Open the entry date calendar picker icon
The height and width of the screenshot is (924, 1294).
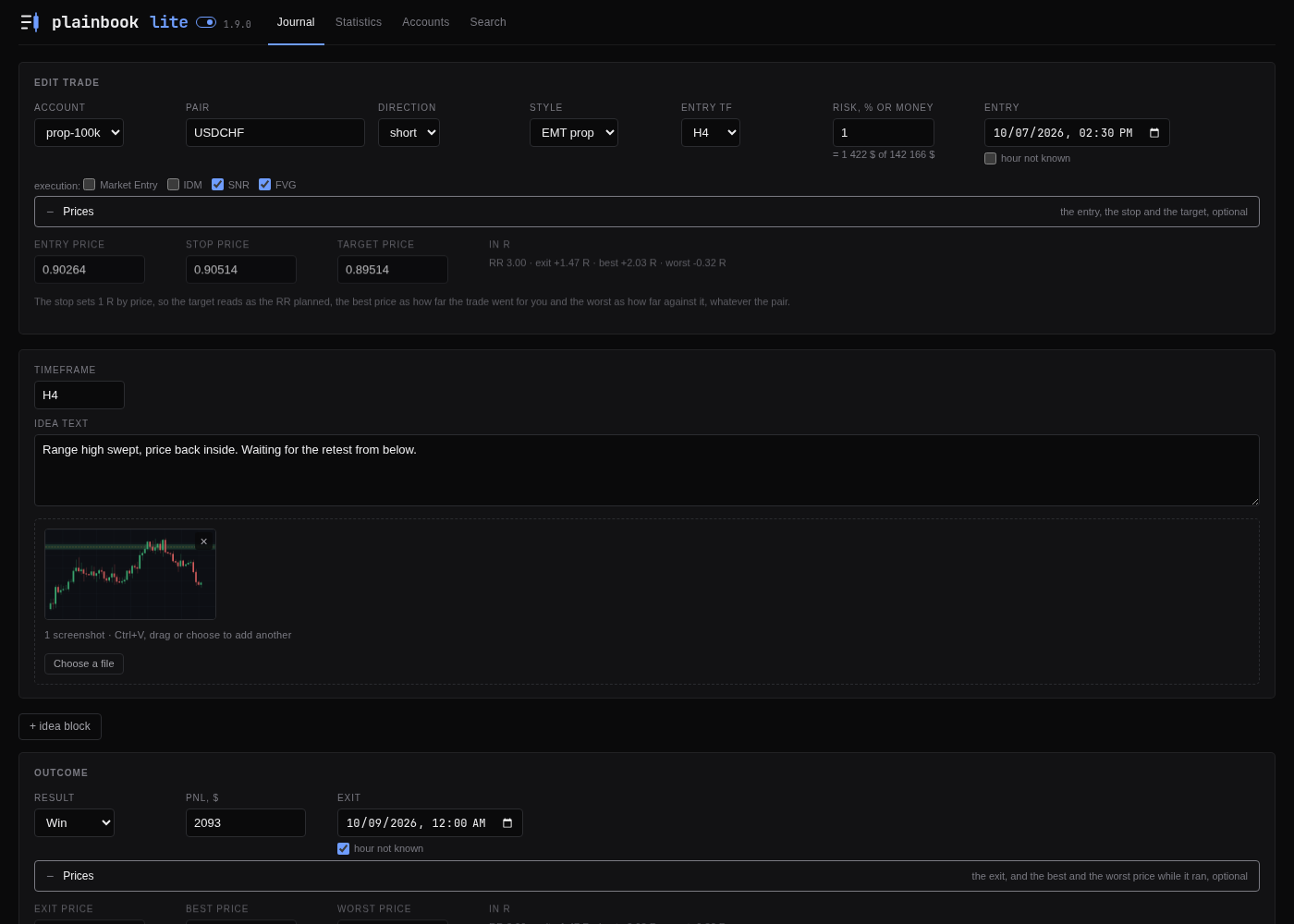pos(1154,133)
